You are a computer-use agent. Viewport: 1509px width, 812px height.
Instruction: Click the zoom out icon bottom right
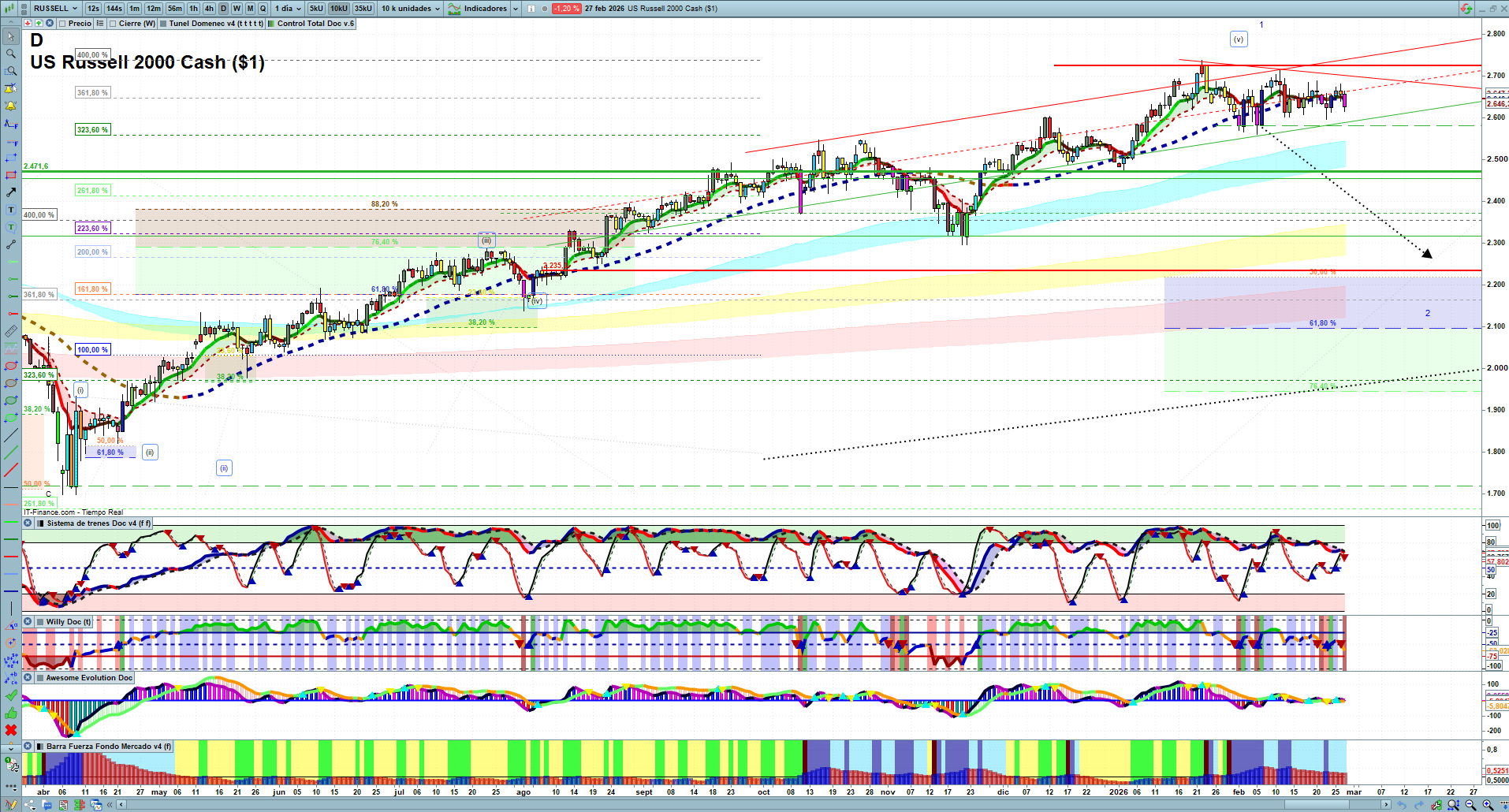1470,805
